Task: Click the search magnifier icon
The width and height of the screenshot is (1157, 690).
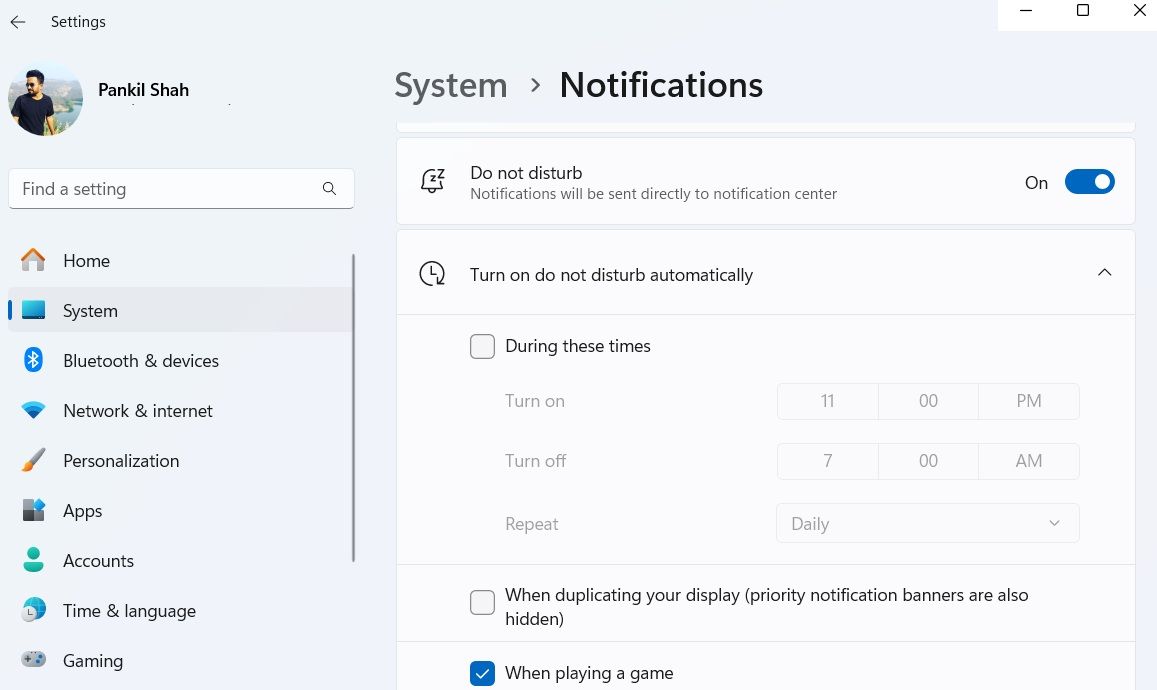Action: coord(329,189)
